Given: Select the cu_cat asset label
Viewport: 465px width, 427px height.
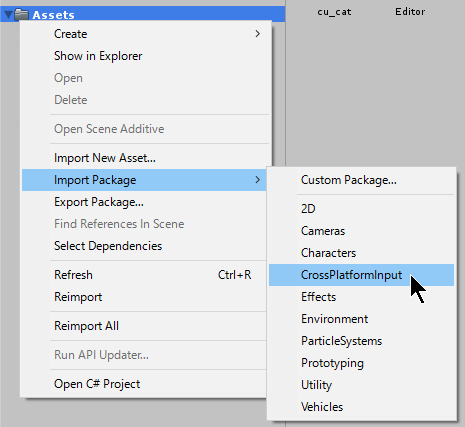Looking at the screenshot, I should pyautogui.click(x=334, y=12).
